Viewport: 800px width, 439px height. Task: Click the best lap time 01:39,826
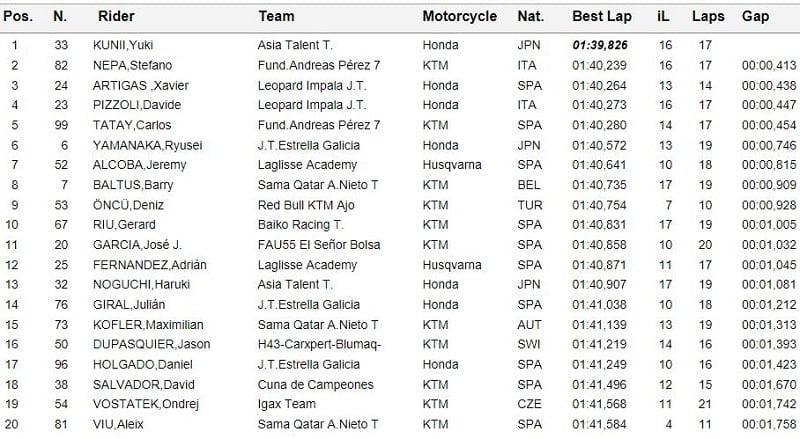[601, 45]
